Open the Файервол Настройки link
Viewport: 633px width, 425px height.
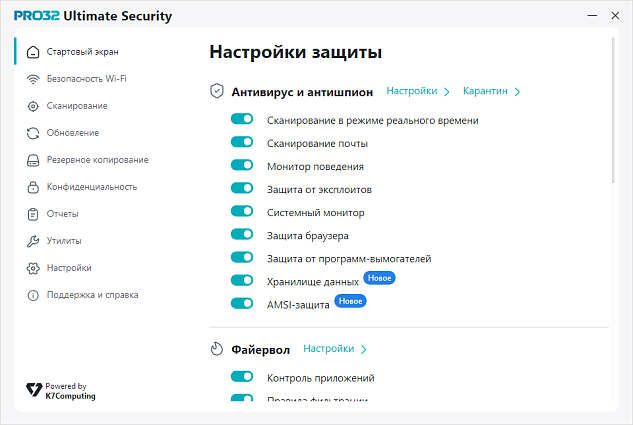click(329, 349)
